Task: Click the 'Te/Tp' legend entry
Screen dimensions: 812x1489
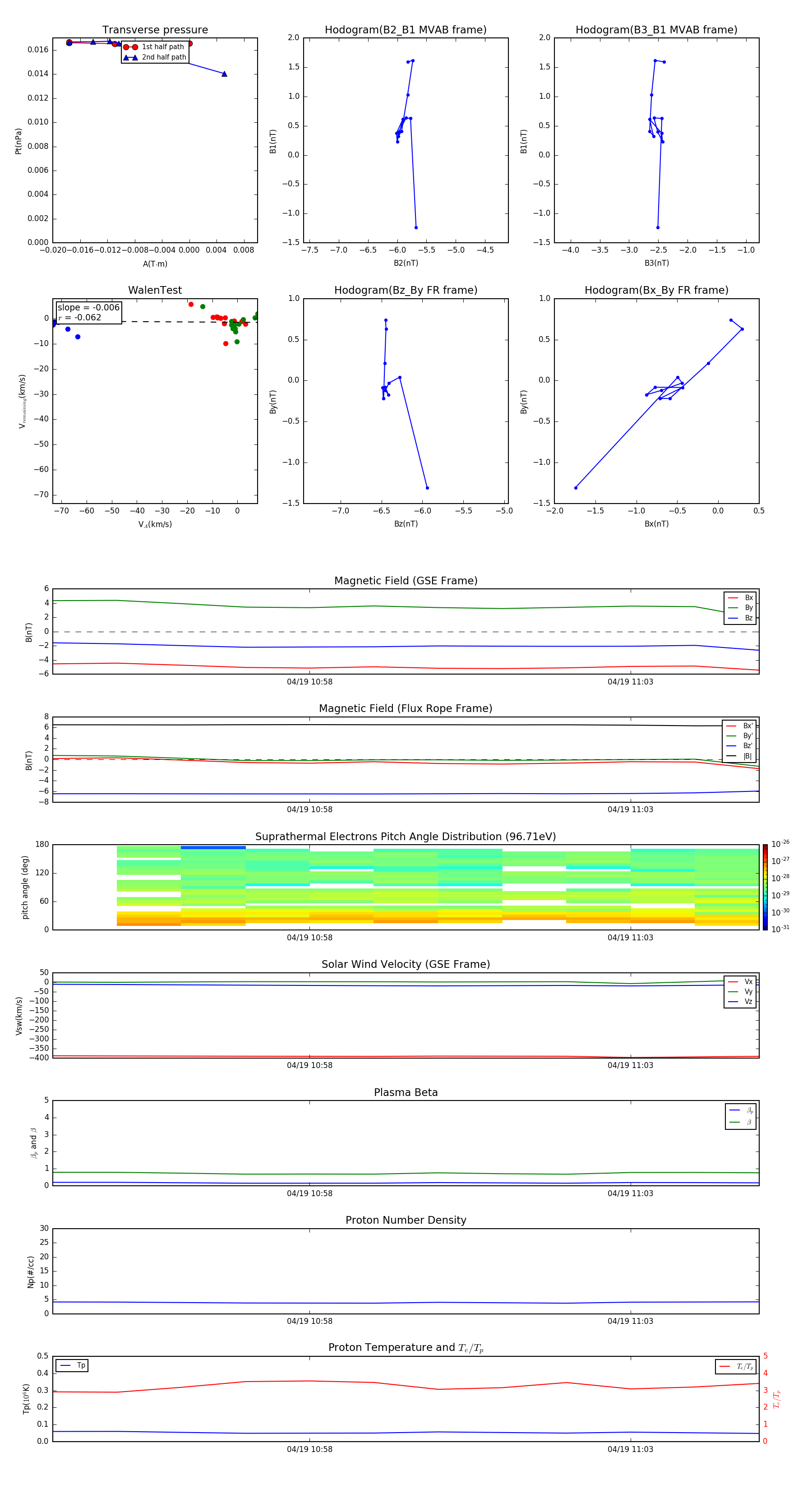Action: point(736,1366)
